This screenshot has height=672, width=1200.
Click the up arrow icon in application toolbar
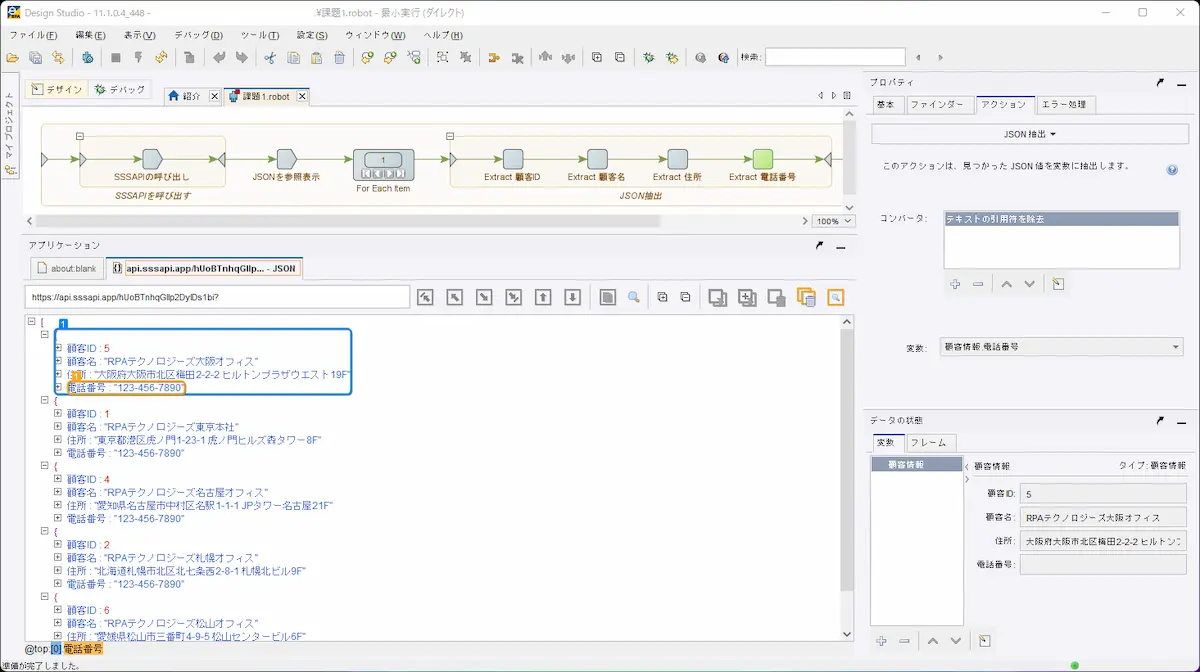pos(543,297)
